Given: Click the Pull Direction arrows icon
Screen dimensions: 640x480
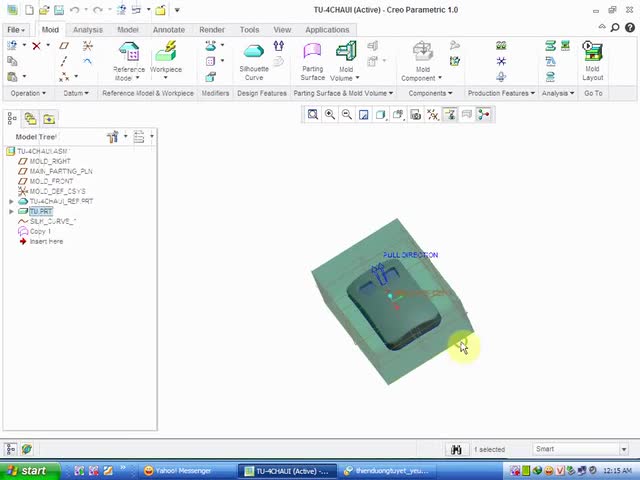Looking at the screenshot, I should point(279,45).
